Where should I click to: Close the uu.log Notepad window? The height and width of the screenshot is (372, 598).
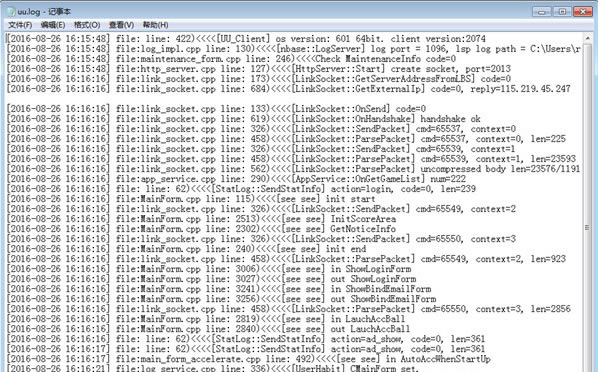[x=583, y=11]
